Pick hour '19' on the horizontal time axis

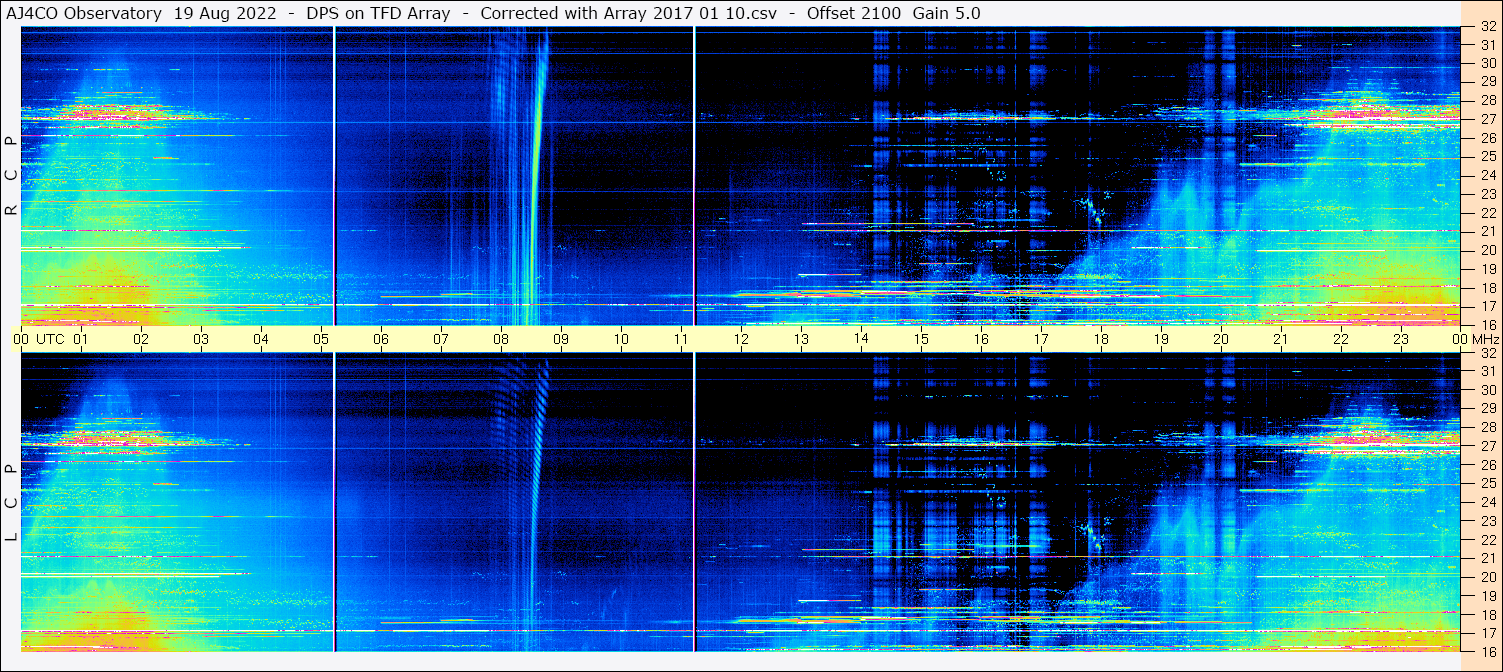1162,339
